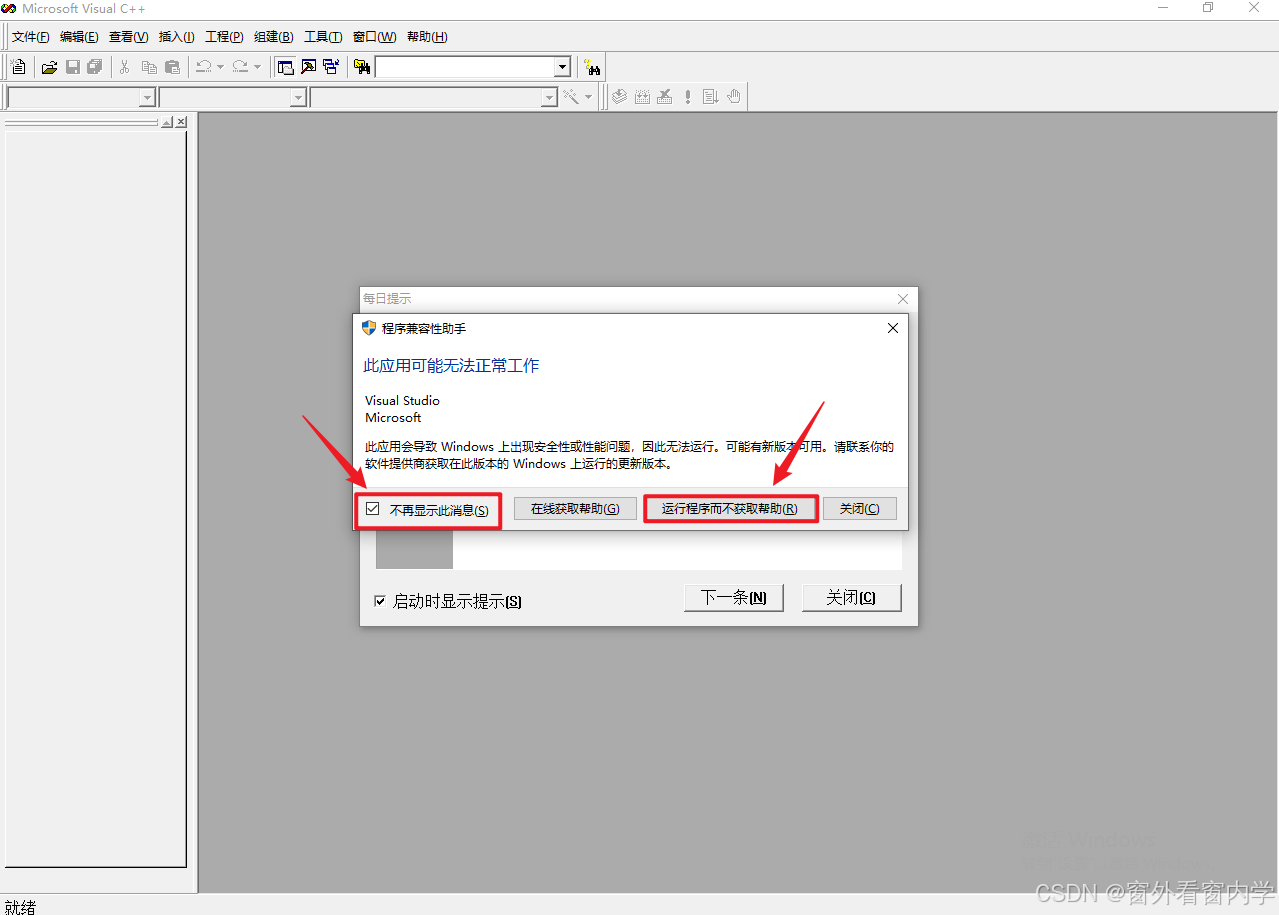This screenshot has width=1279, height=915.
Task: Open the 工程(P) menu
Action: (x=224, y=37)
